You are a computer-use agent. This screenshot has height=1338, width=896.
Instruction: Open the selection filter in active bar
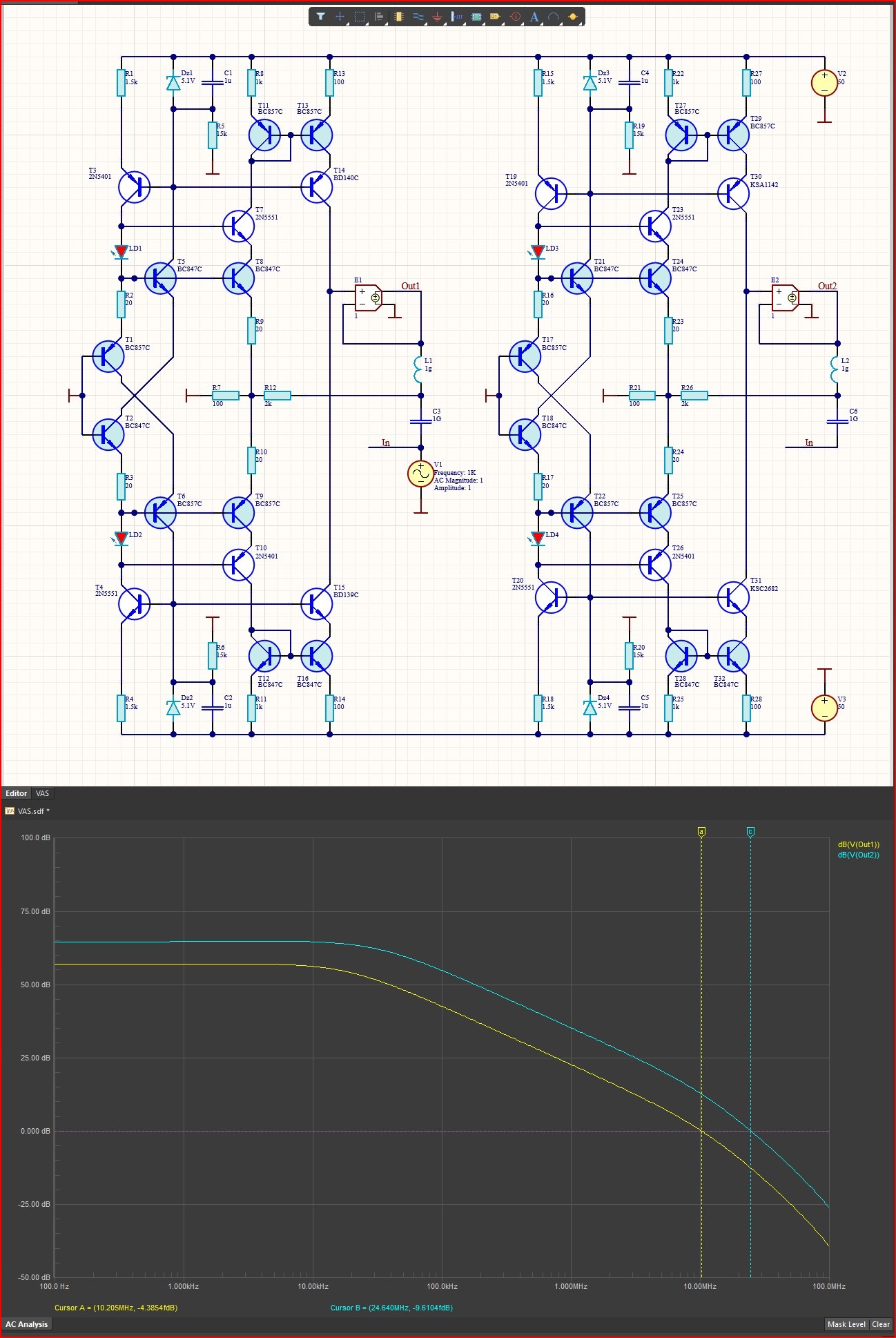tap(321, 17)
